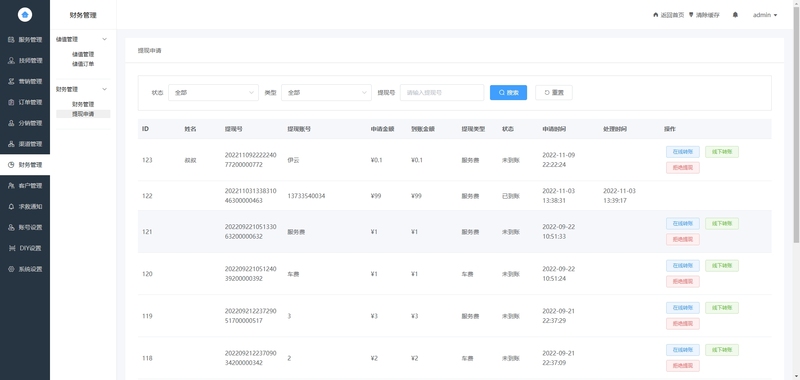
Task: Click the 服务管理 sidebar icon
Action: coord(11,40)
